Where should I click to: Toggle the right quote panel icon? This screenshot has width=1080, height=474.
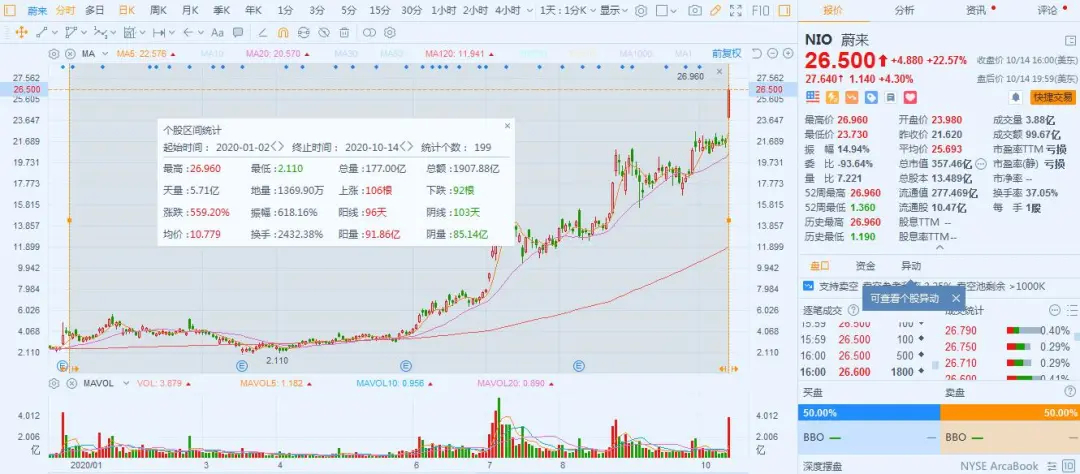784,10
